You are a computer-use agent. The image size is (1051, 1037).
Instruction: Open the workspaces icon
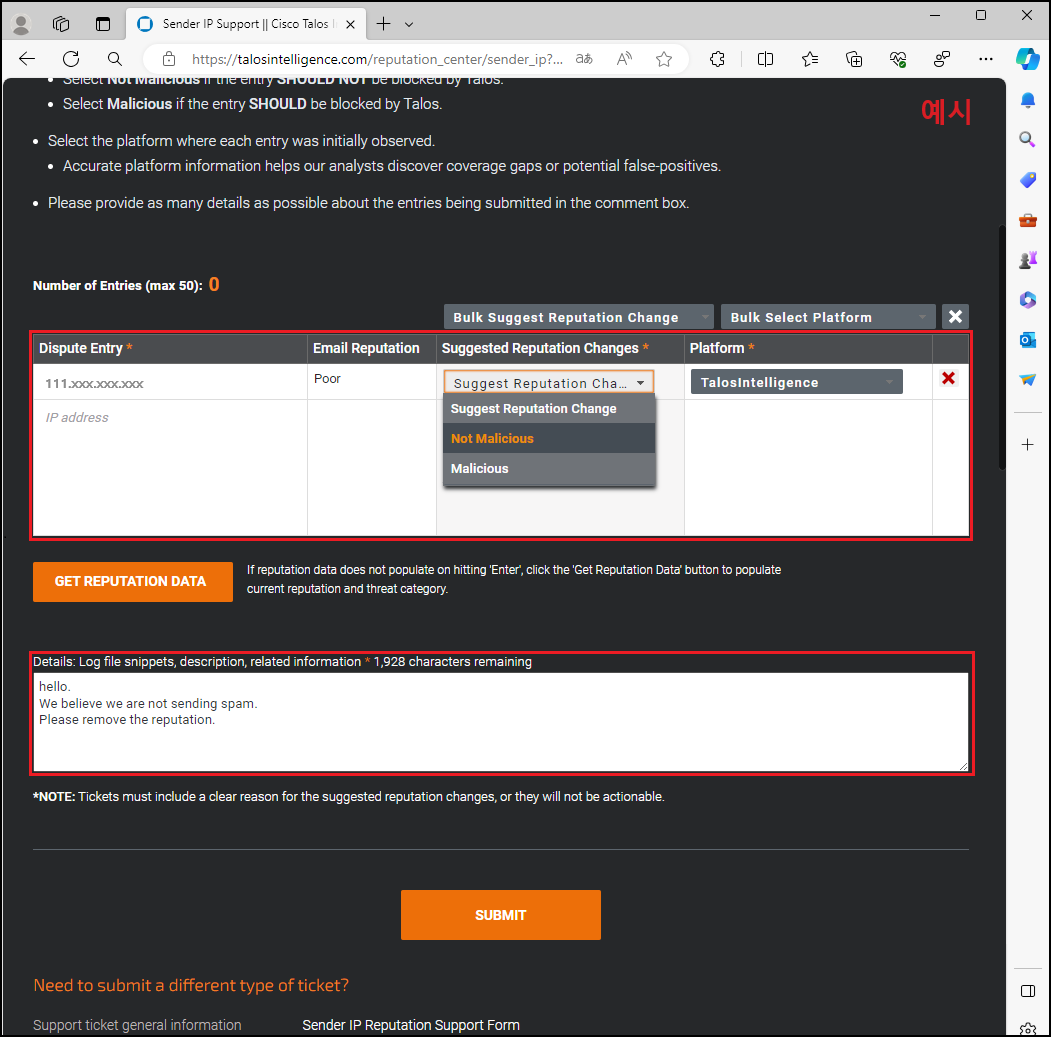pos(61,24)
